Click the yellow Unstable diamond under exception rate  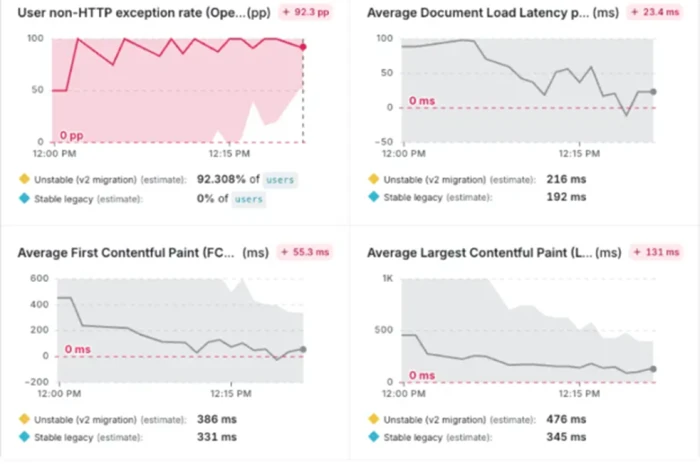click(24, 179)
